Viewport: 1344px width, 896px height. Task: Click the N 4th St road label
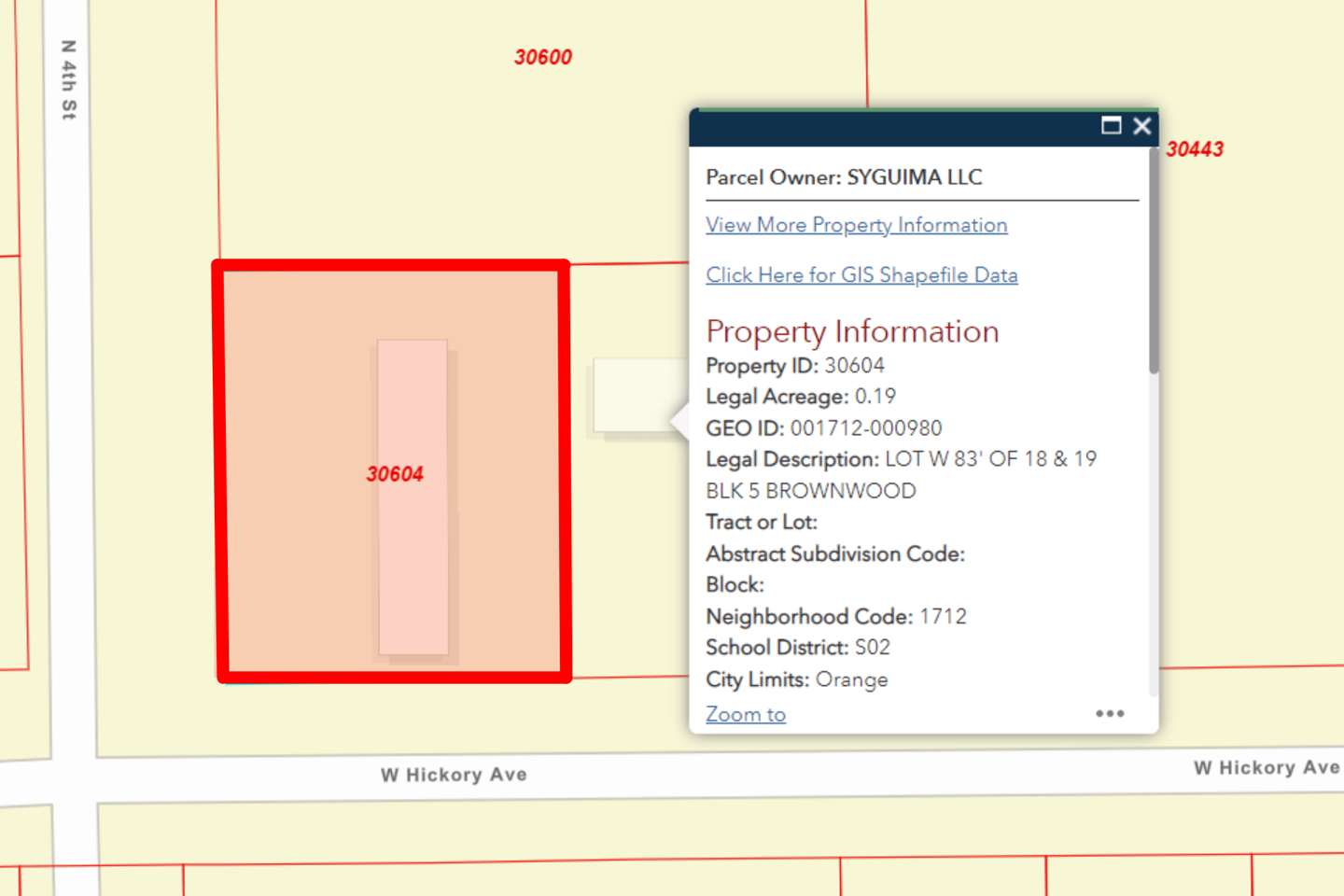click(x=68, y=80)
